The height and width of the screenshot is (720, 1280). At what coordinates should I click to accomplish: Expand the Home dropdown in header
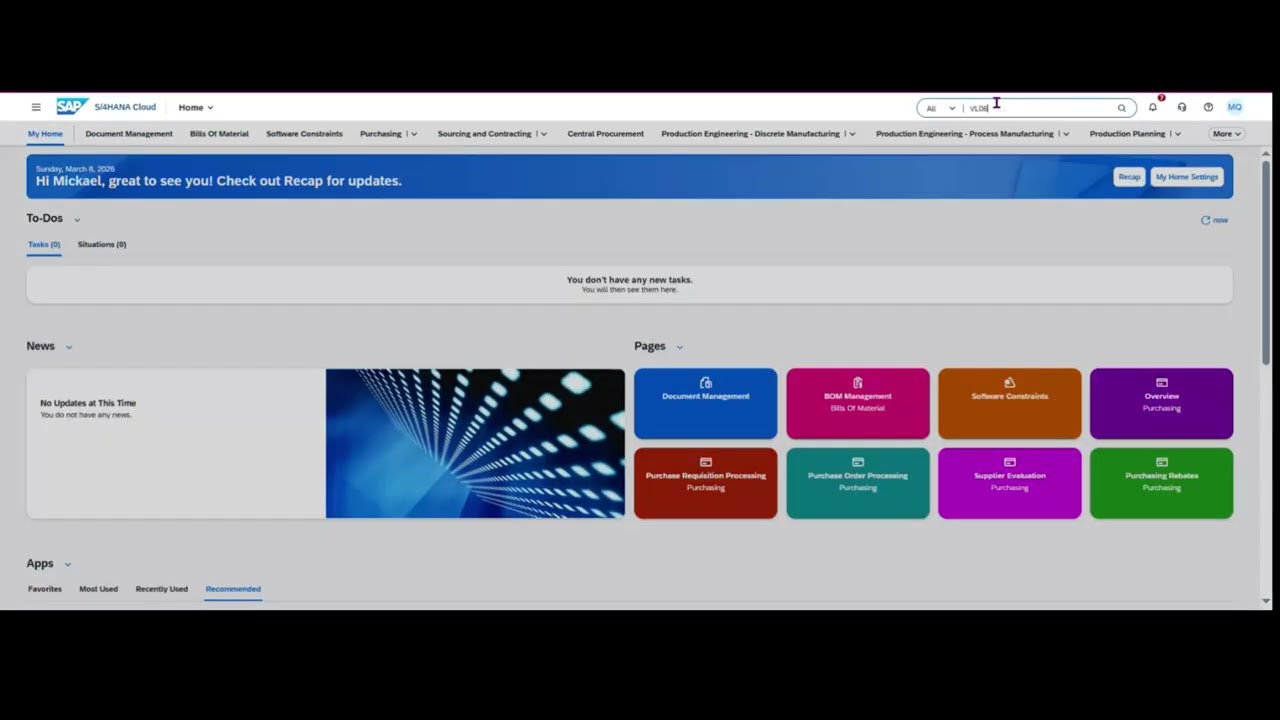196,107
